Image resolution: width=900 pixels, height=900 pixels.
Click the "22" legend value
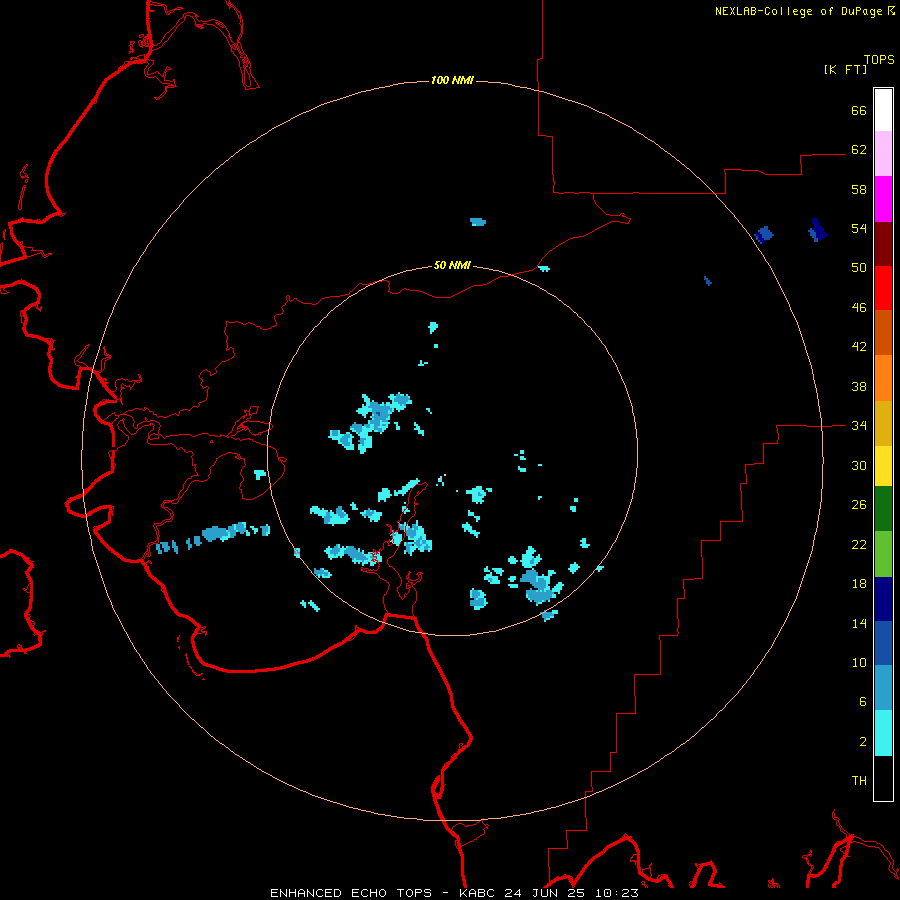(859, 545)
